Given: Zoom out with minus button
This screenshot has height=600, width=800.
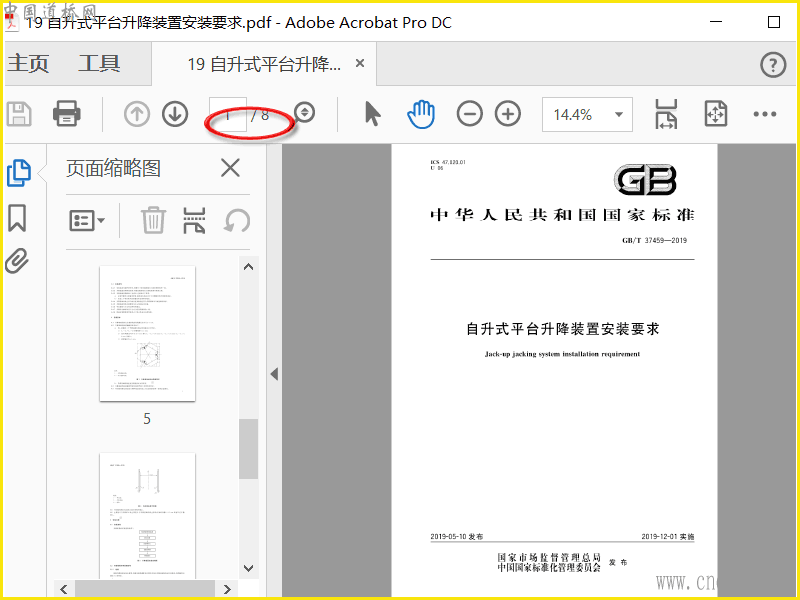Looking at the screenshot, I should (x=469, y=114).
